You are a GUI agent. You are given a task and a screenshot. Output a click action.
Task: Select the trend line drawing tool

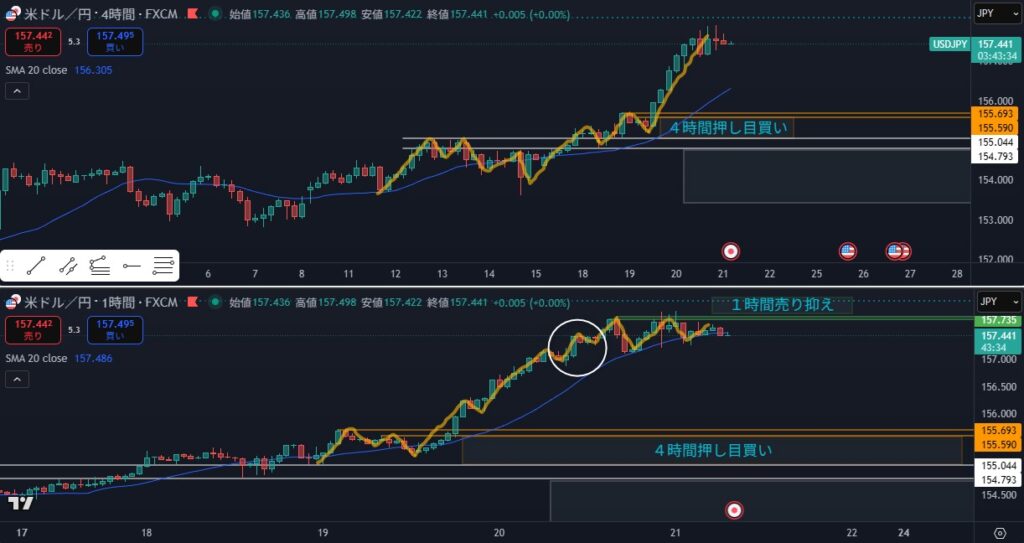tap(36, 265)
